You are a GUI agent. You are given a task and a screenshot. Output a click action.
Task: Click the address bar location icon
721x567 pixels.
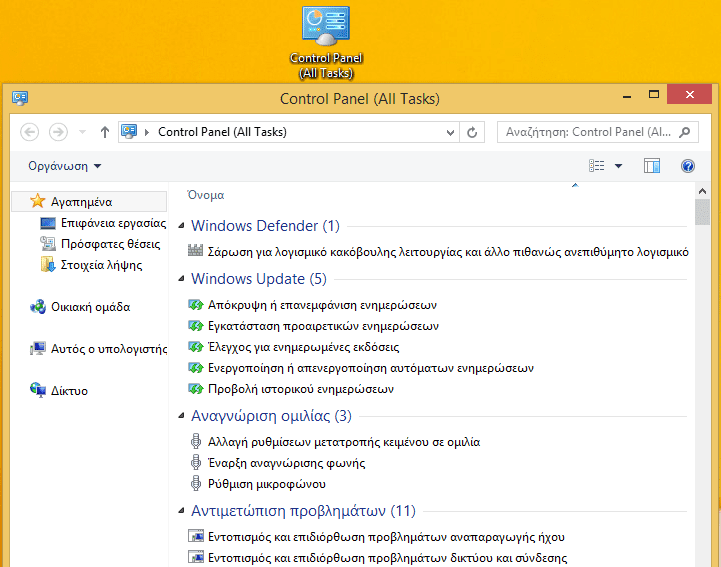[129, 132]
